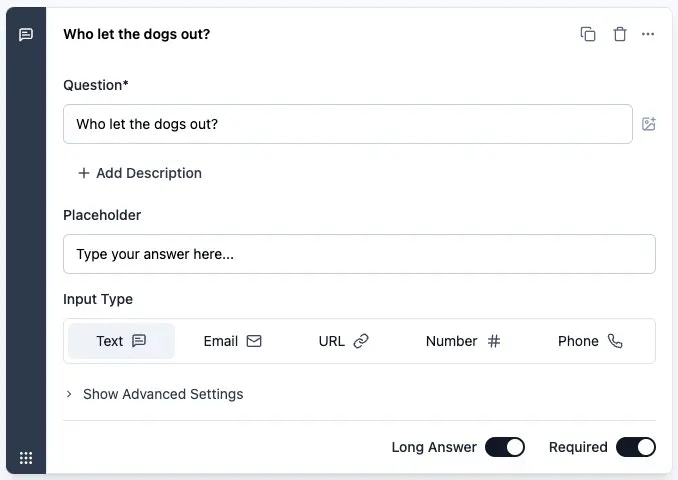Select the Email input type
Screen dimensions: 678x480
pyautogui.click(x=233, y=341)
